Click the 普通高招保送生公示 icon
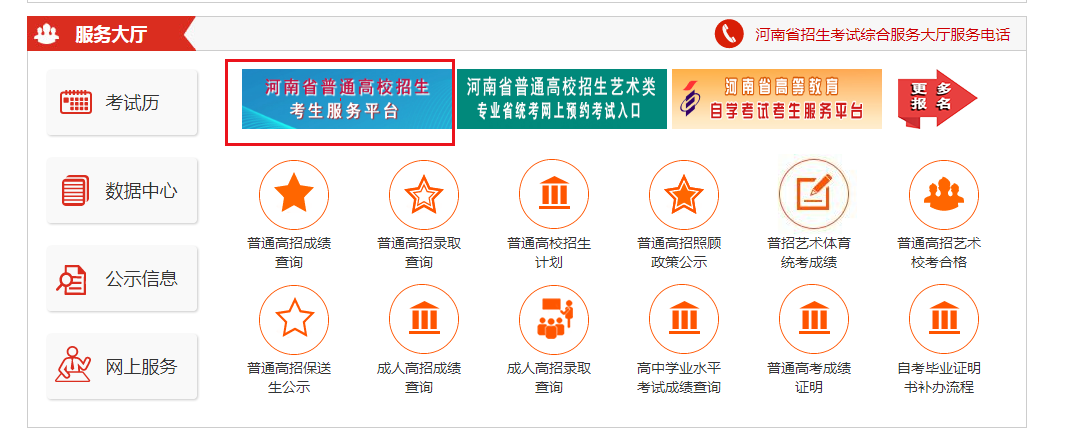 [293, 320]
